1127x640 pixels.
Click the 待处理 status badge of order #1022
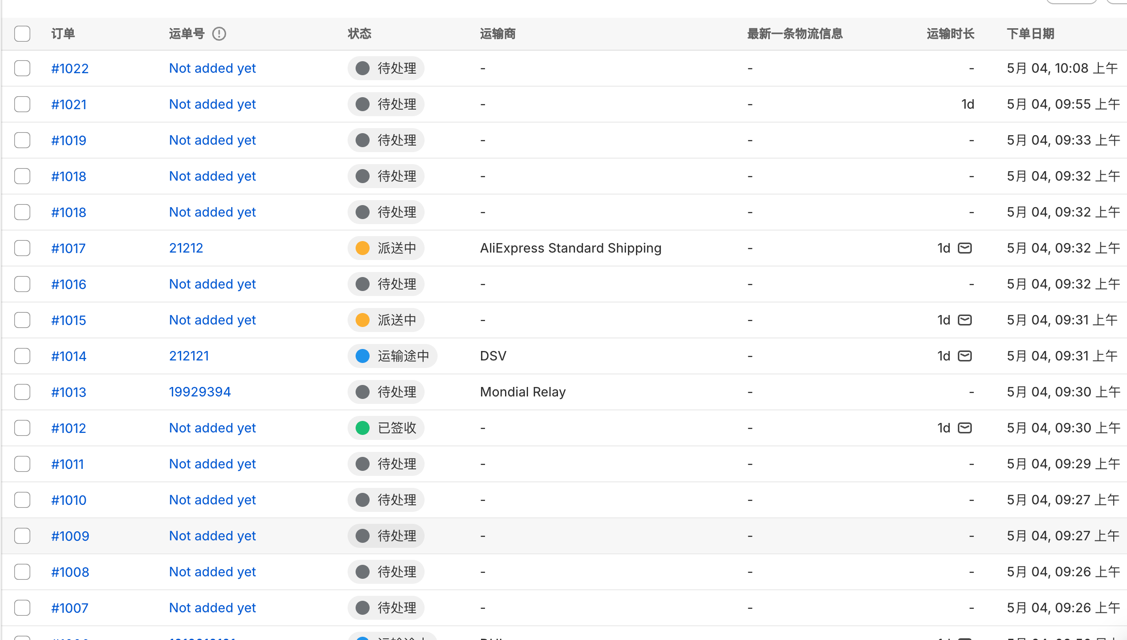pyautogui.click(x=386, y=68)
